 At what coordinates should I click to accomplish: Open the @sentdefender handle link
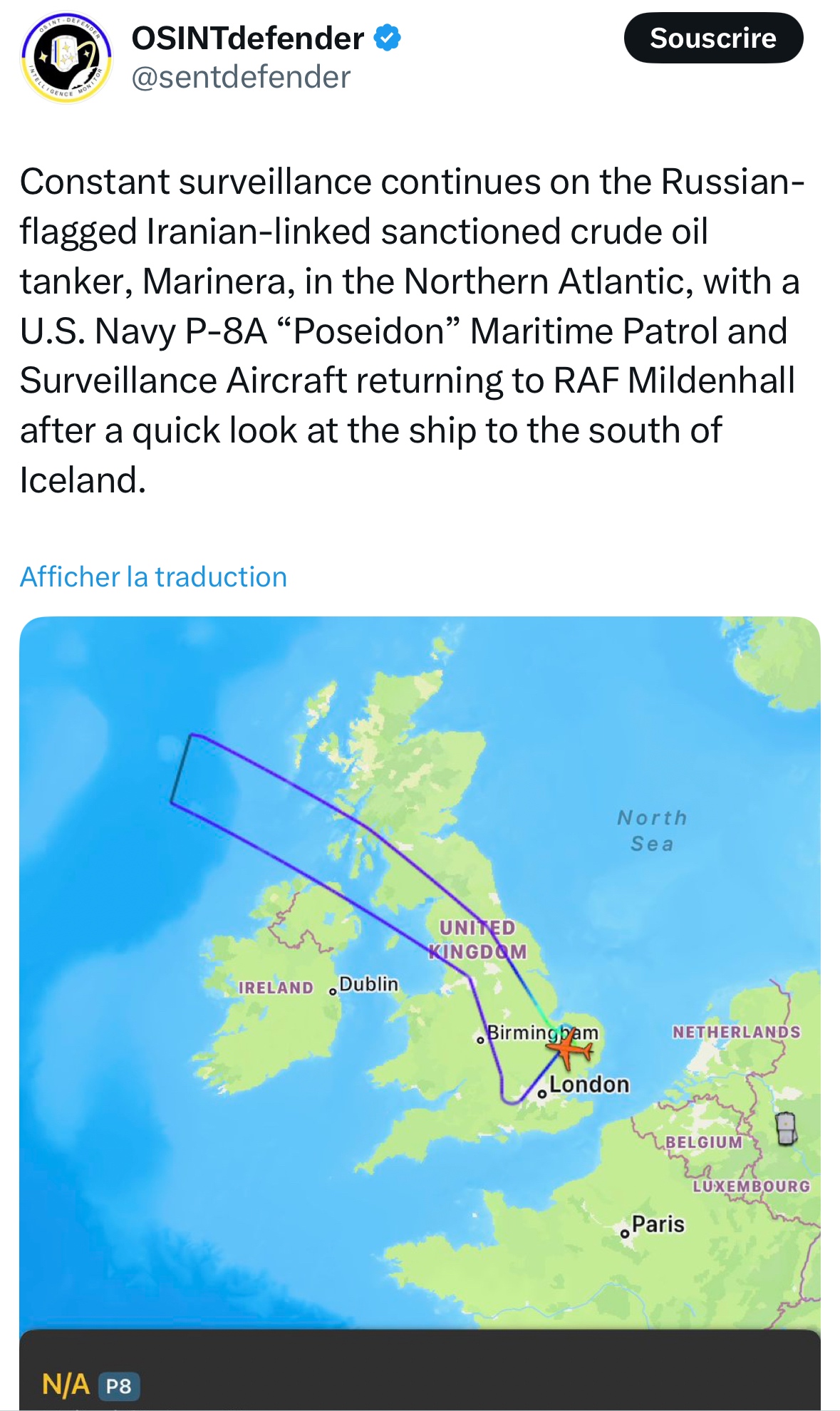tap(241, 77)
